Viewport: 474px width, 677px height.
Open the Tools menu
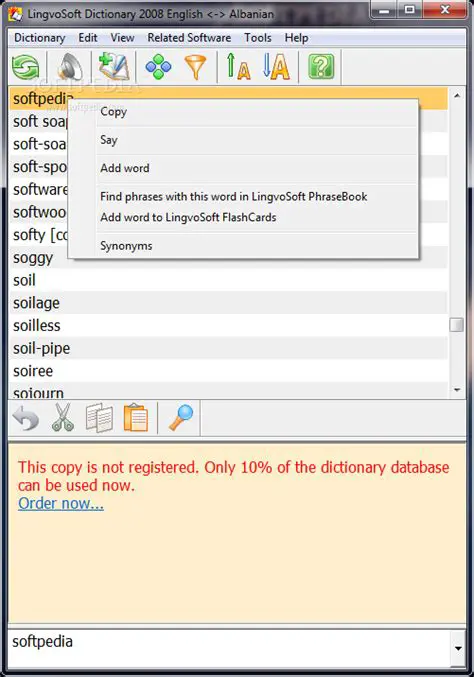coord(258,38)
